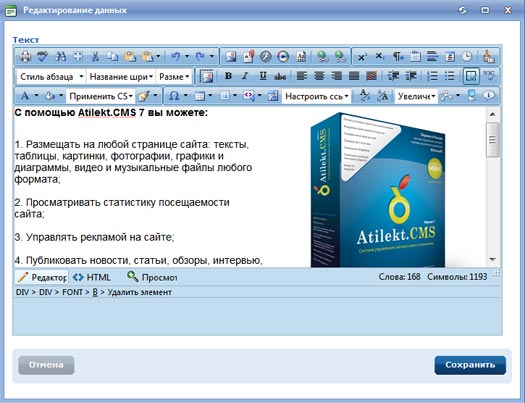Click Удалить элемент link
This screenshot has width=525, height=403.
tap(140, 292)
